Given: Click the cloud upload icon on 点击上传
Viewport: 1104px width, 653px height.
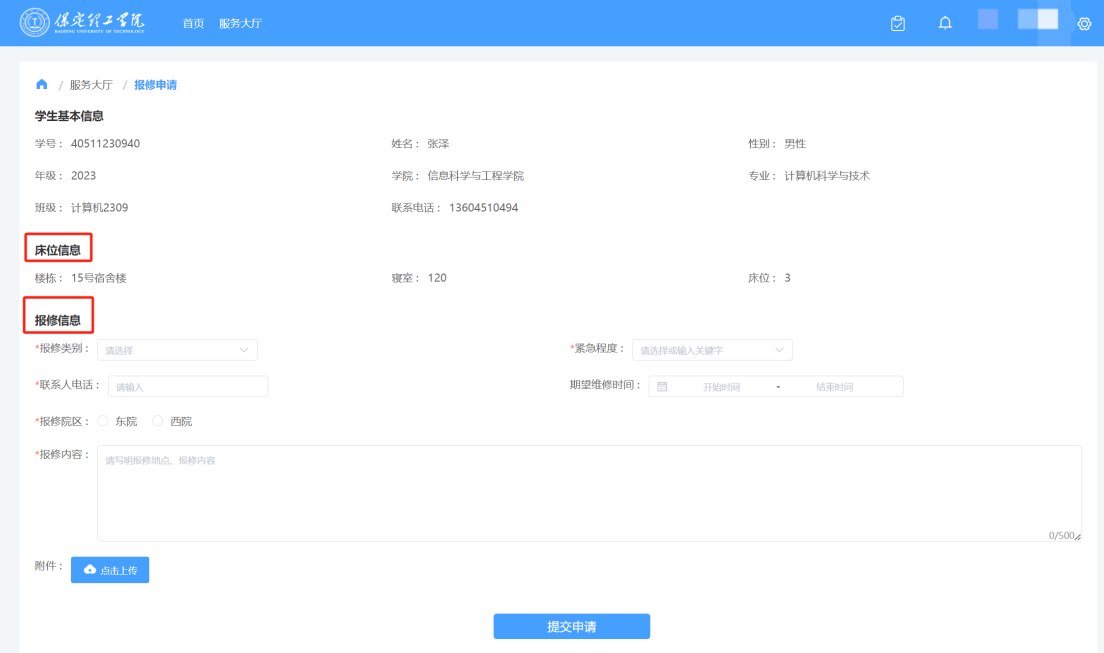Looking at the screenshot, I should tap(88, 570).
